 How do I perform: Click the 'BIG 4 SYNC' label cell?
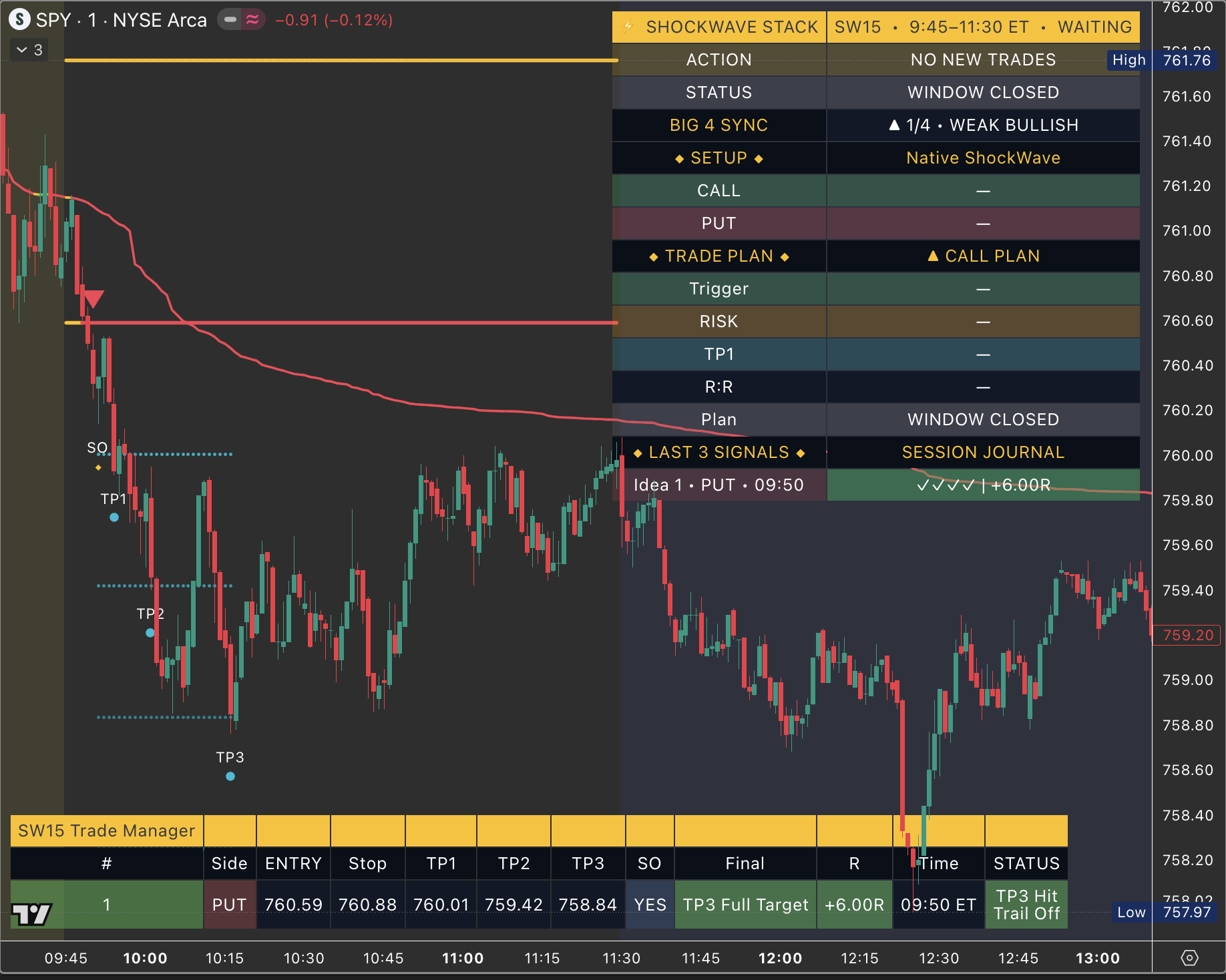click(x=719, y=125)
